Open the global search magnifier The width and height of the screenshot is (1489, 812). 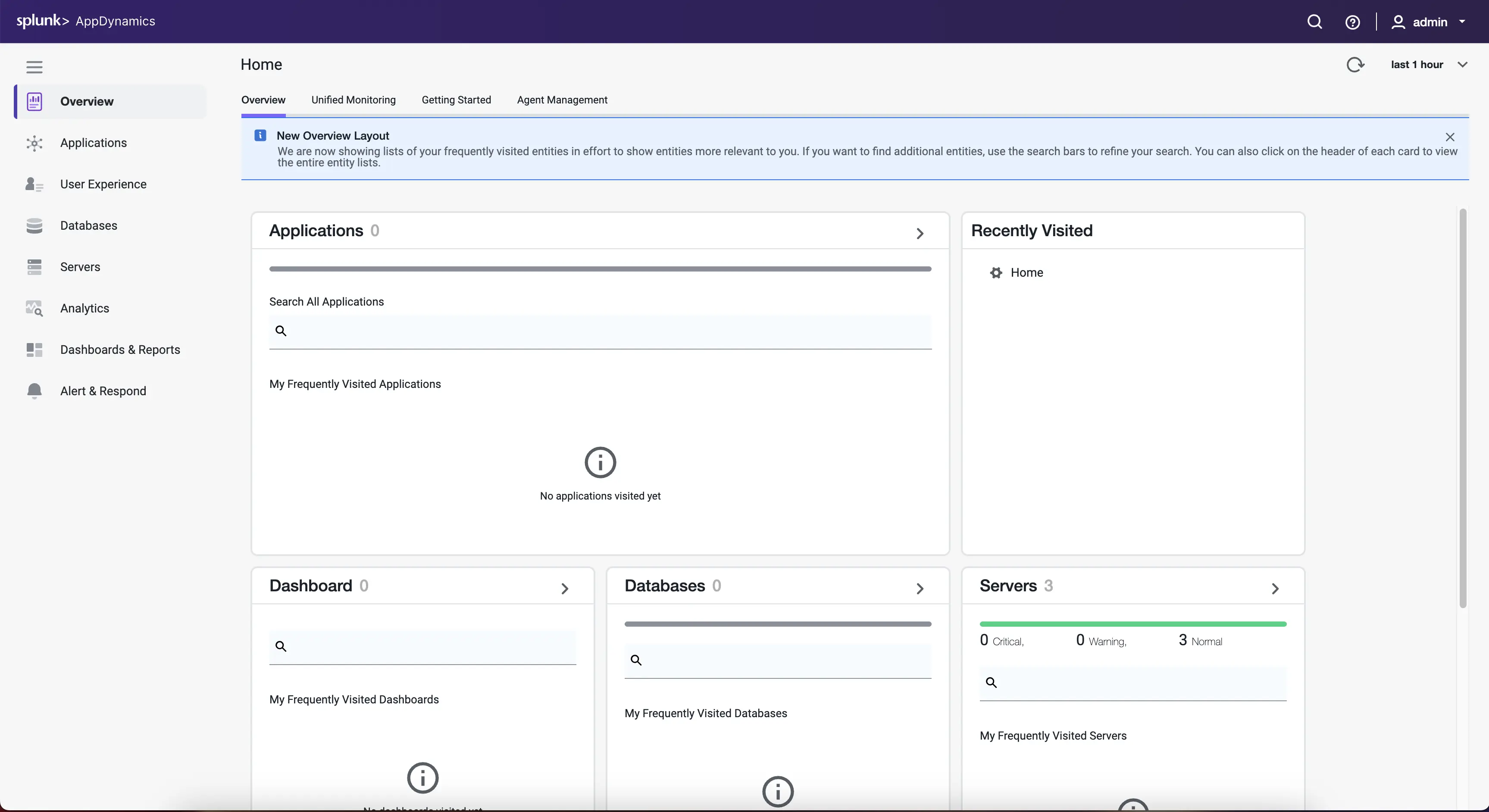pos(1314,22)
